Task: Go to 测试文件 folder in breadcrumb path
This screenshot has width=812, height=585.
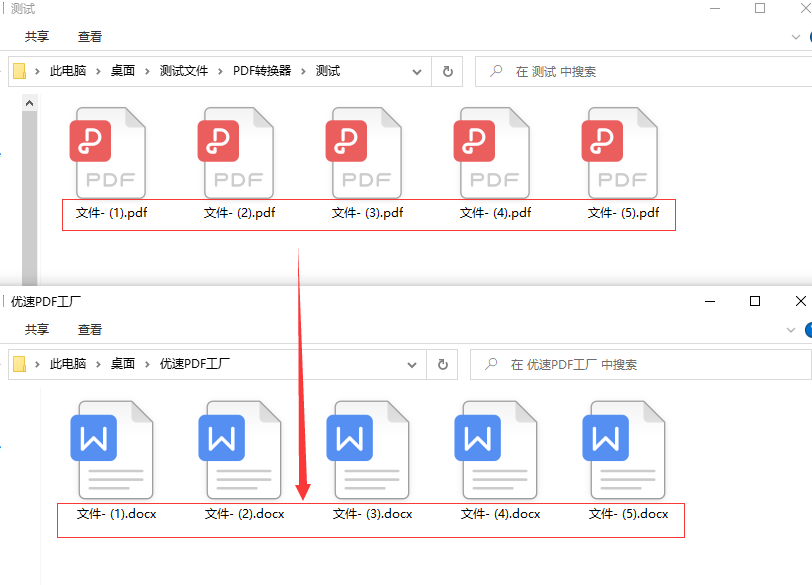Action: (x=184, y=71)
